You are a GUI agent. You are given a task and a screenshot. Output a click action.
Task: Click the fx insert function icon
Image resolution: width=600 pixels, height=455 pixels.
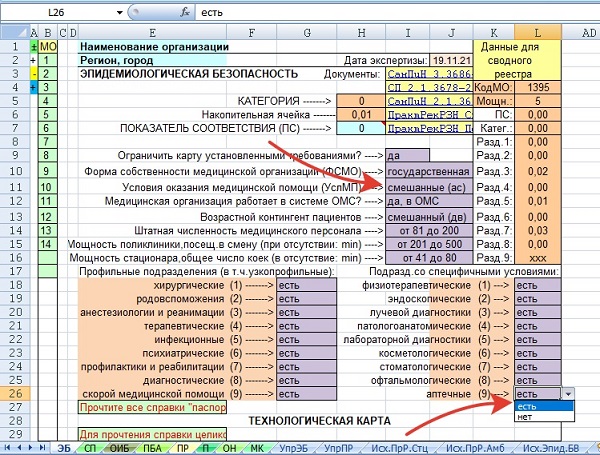click(x=185, y=13)
